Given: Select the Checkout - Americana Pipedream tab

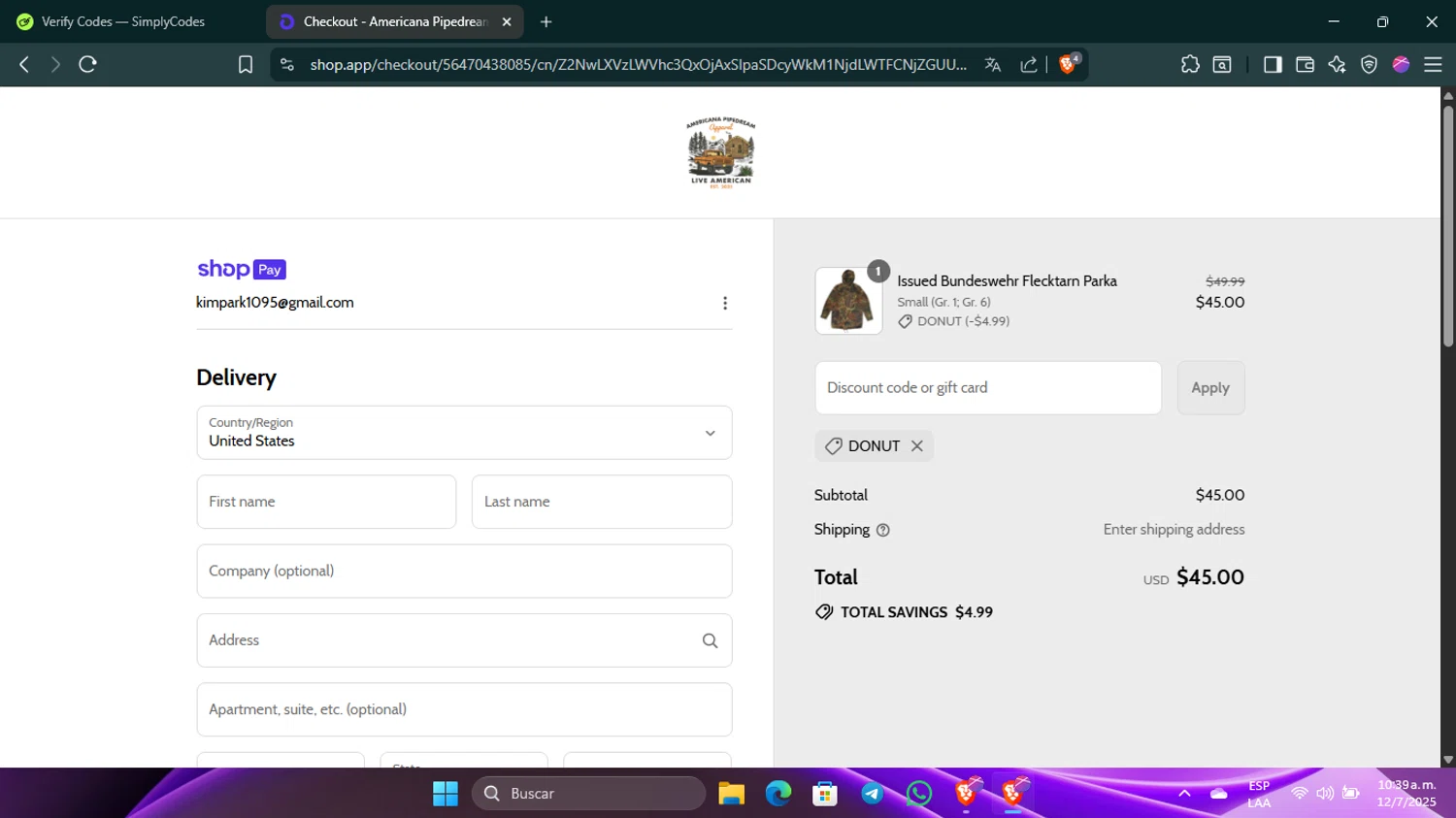Looking at the screenshot, I should 394,21.
